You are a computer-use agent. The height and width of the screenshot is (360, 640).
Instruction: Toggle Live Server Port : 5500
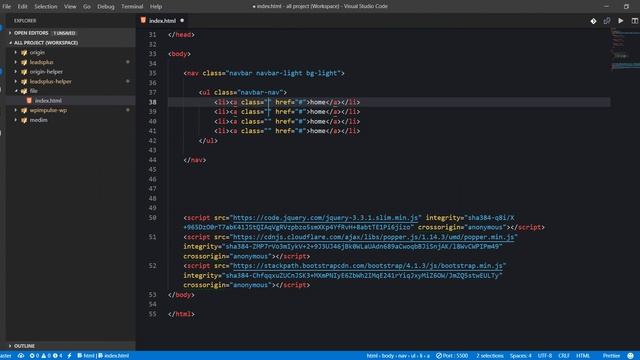(452, 356)
